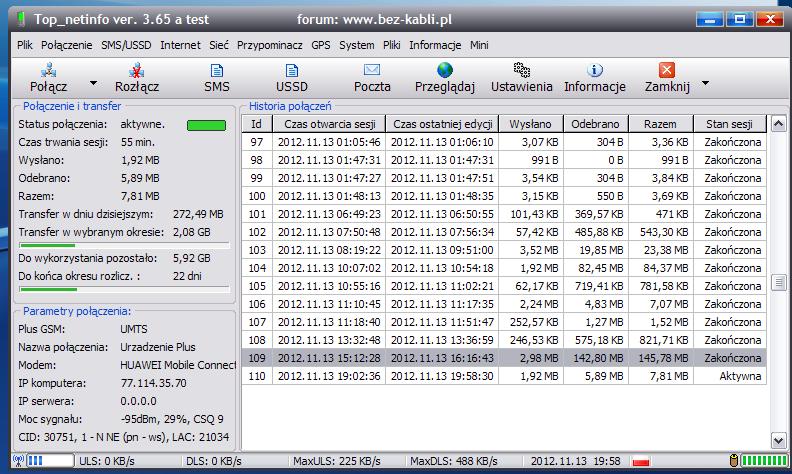Screen dimensions: 792x474
Task: Click the red Zamknij toolbar icon
Action: [x=667, y=70]
